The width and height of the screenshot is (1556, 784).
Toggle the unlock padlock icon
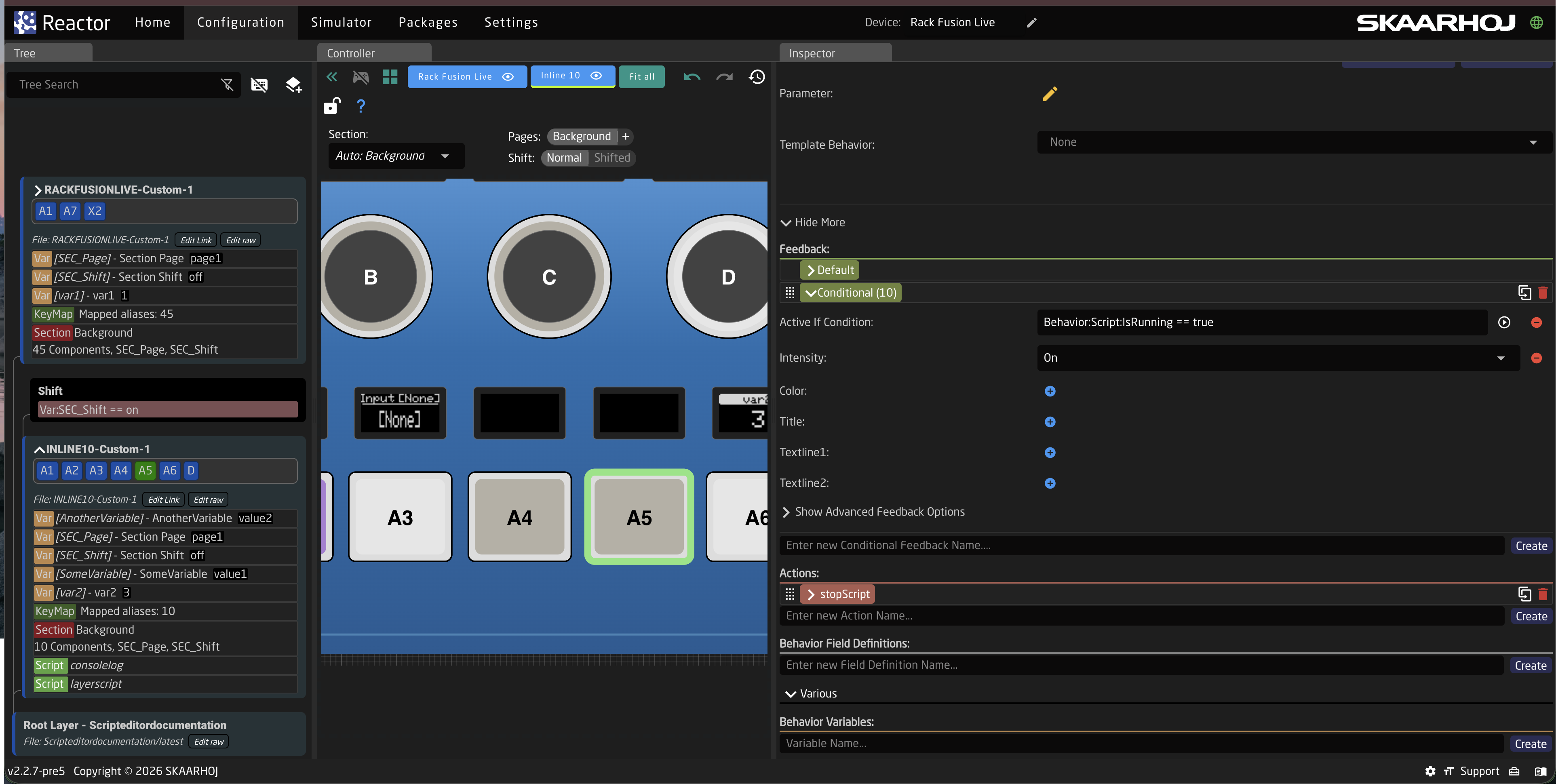(x=332, y=106)
